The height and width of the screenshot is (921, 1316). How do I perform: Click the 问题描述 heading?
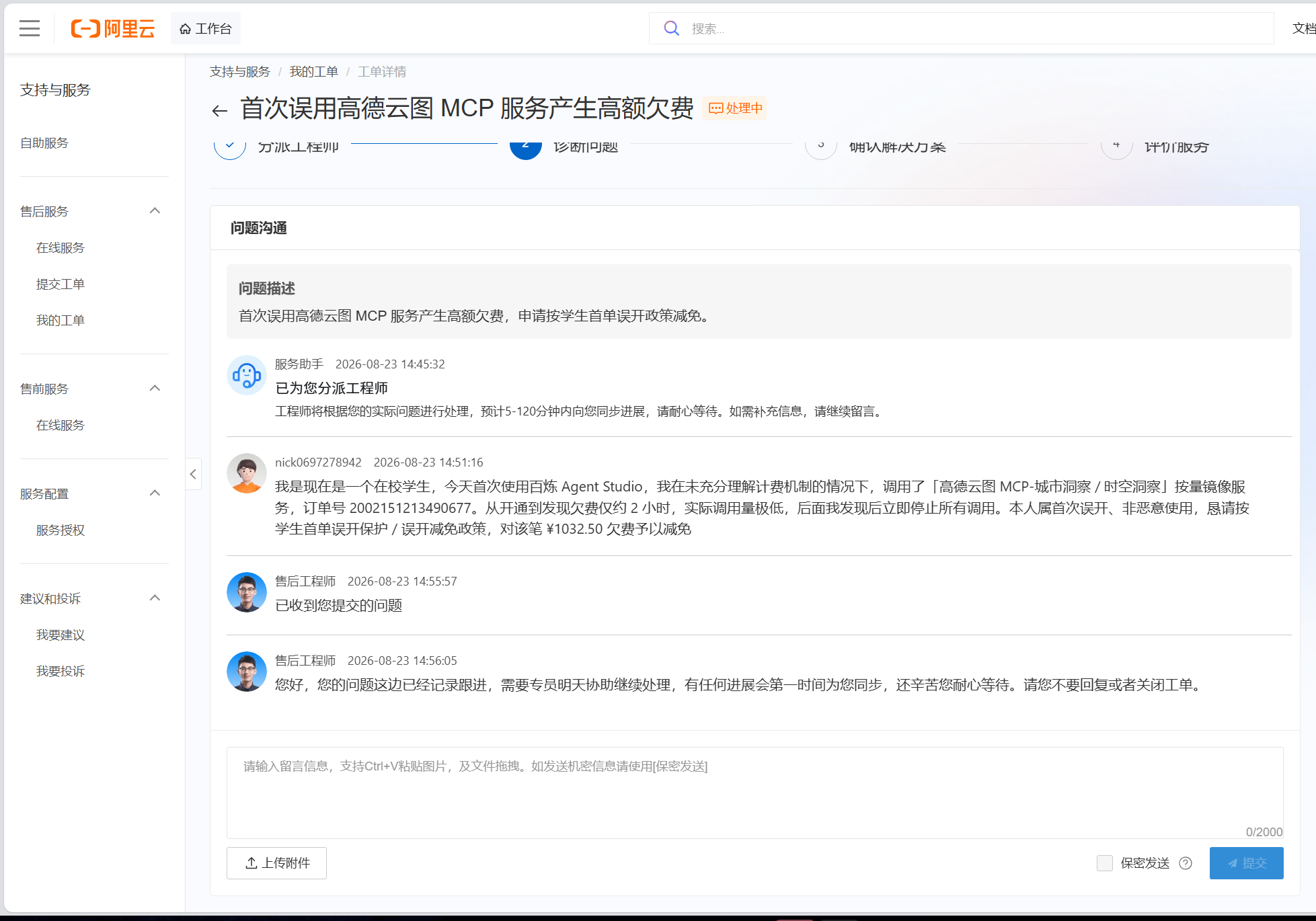coord(267,288)
